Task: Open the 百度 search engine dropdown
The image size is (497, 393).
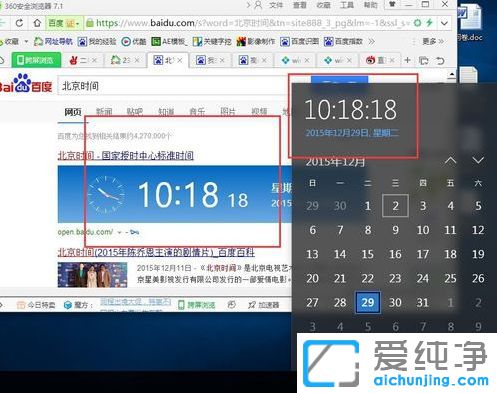Action: click(64, 23)
